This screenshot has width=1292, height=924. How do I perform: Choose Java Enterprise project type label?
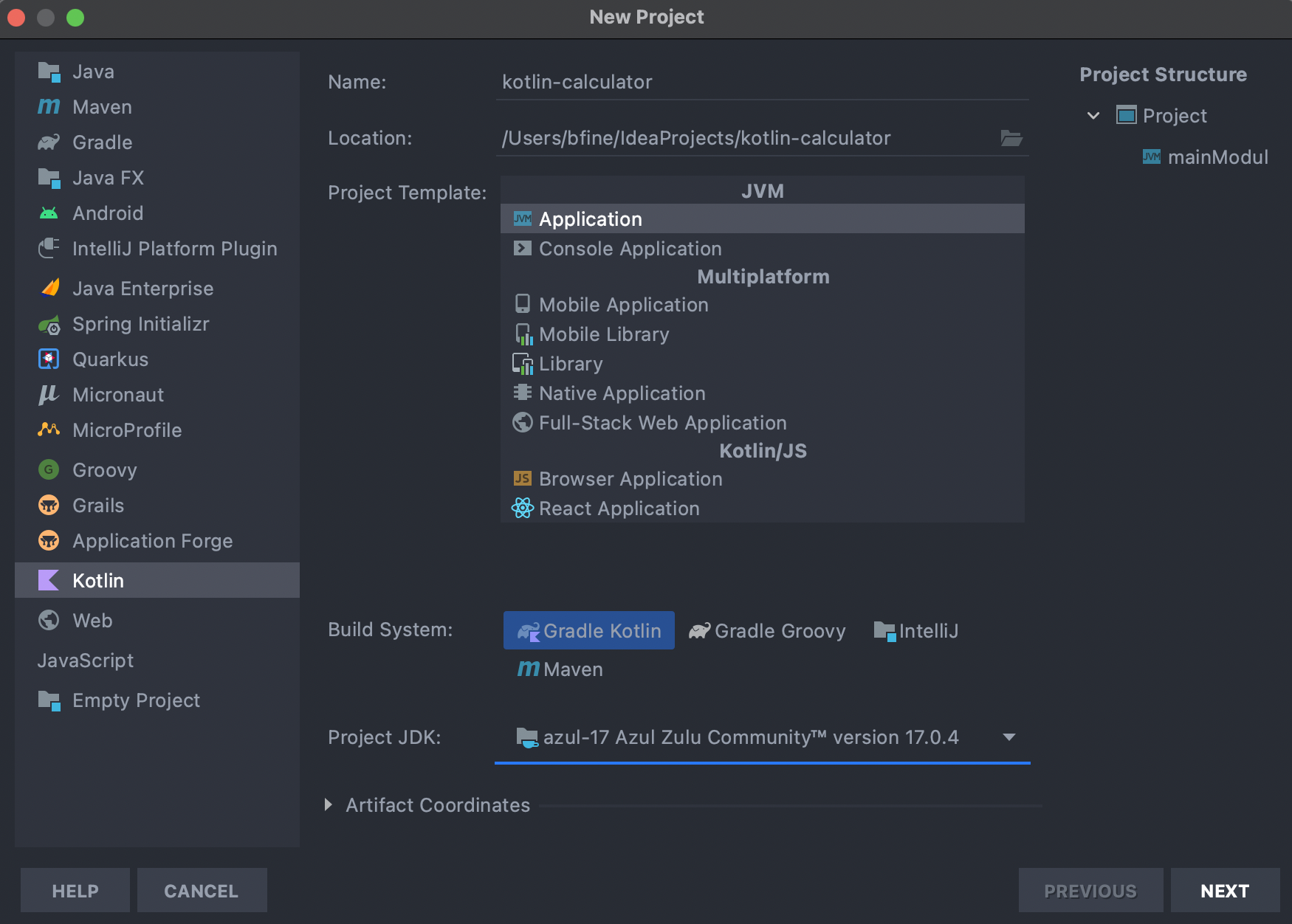pos(143,289)
